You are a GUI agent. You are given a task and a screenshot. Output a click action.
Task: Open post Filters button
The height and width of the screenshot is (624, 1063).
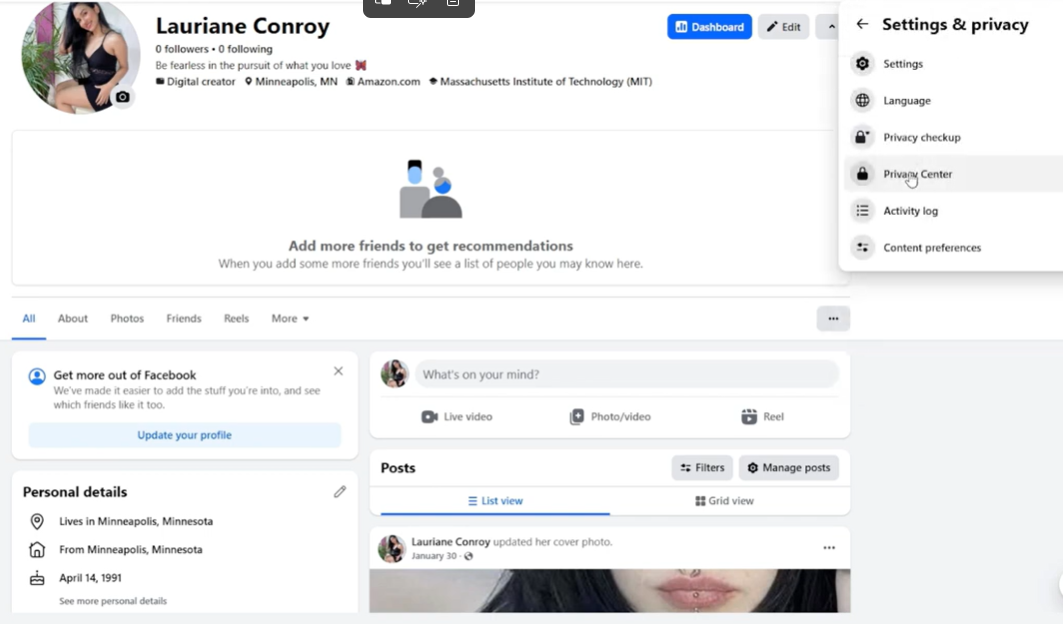(x=702, y=467)
